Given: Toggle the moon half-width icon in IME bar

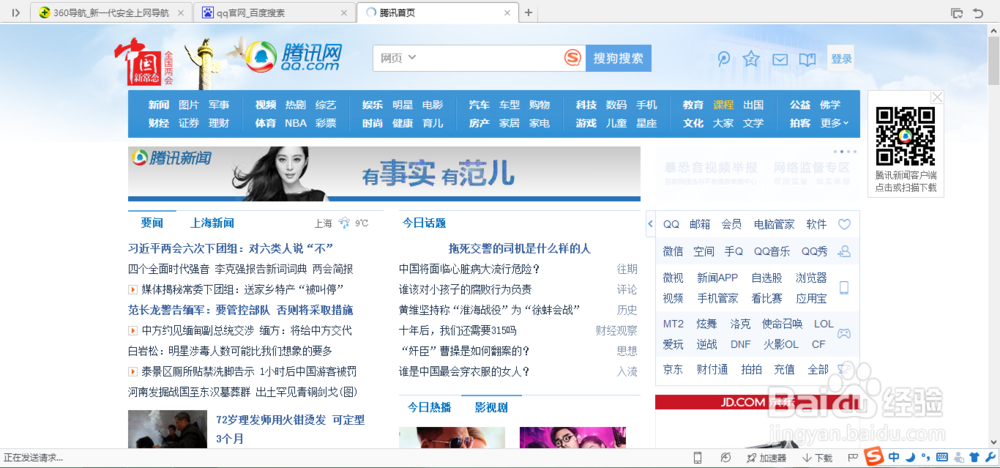Looking at the screenshot, I should [911, 457].
